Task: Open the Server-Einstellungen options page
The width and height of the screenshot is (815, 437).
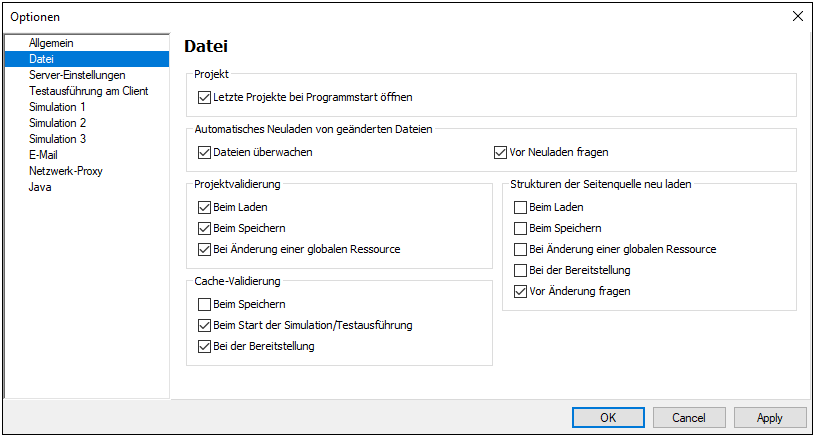Action: 77,75
